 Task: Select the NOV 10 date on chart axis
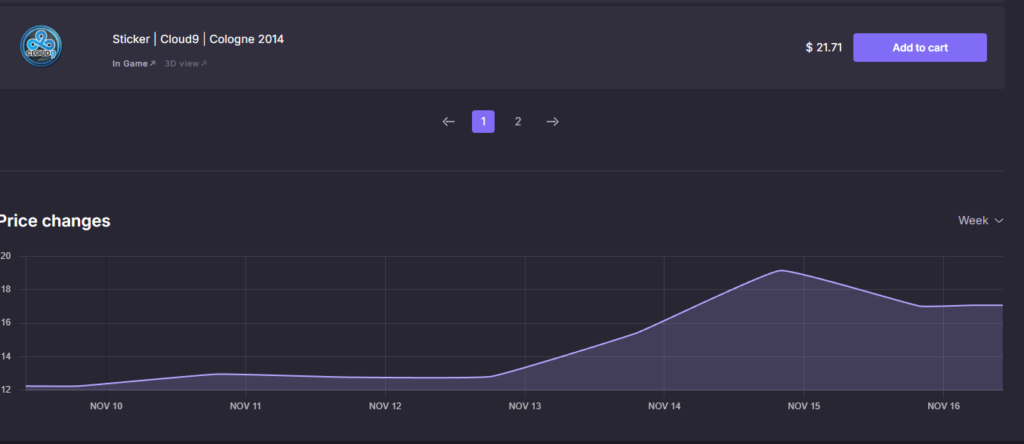[x=106, y=406]
